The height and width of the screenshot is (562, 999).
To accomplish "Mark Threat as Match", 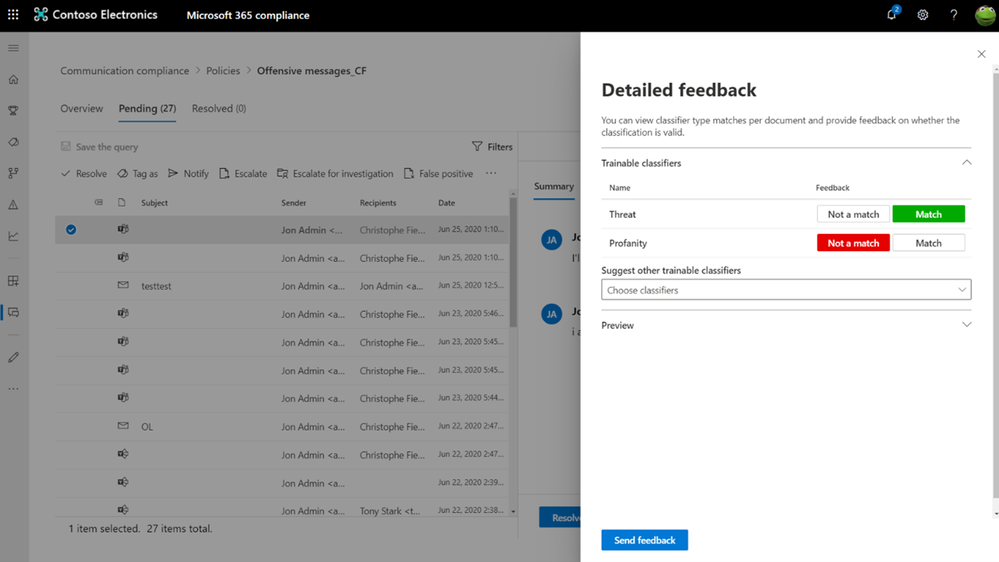I will (x=928, y=214).
